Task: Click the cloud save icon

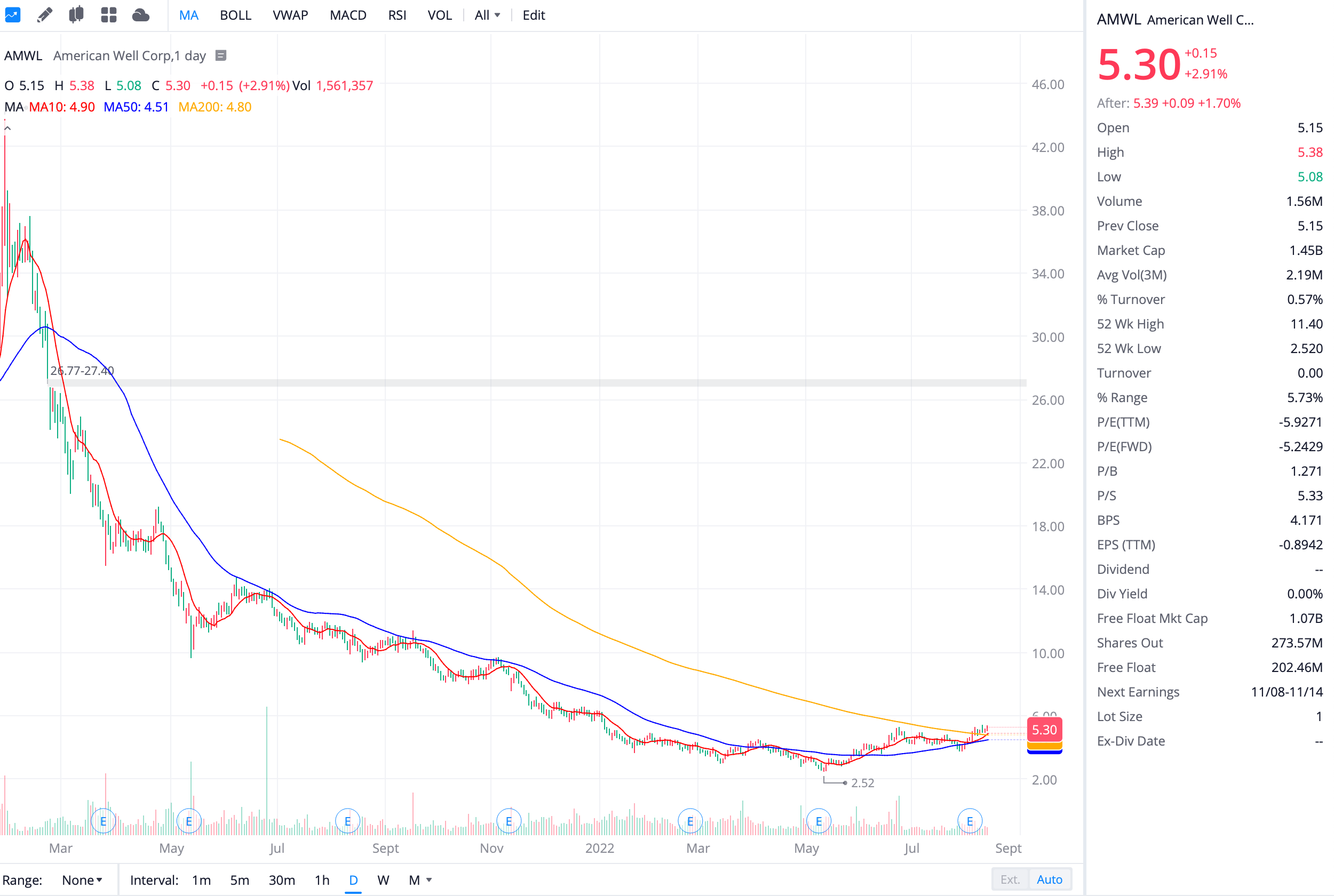Action: pos(140,15)
